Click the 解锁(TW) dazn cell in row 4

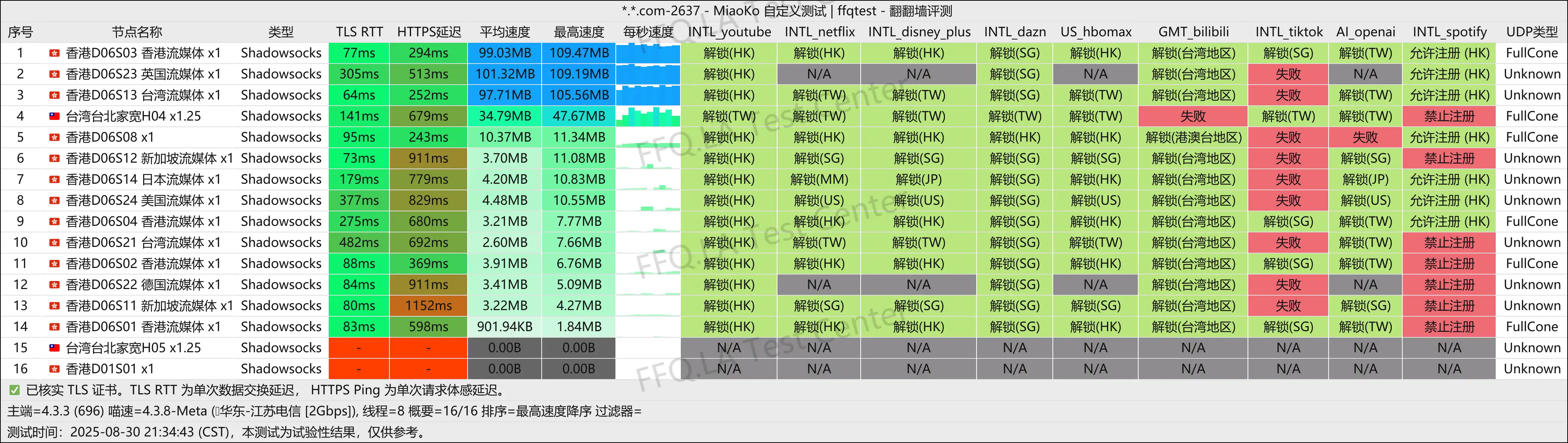point(1015,116)
